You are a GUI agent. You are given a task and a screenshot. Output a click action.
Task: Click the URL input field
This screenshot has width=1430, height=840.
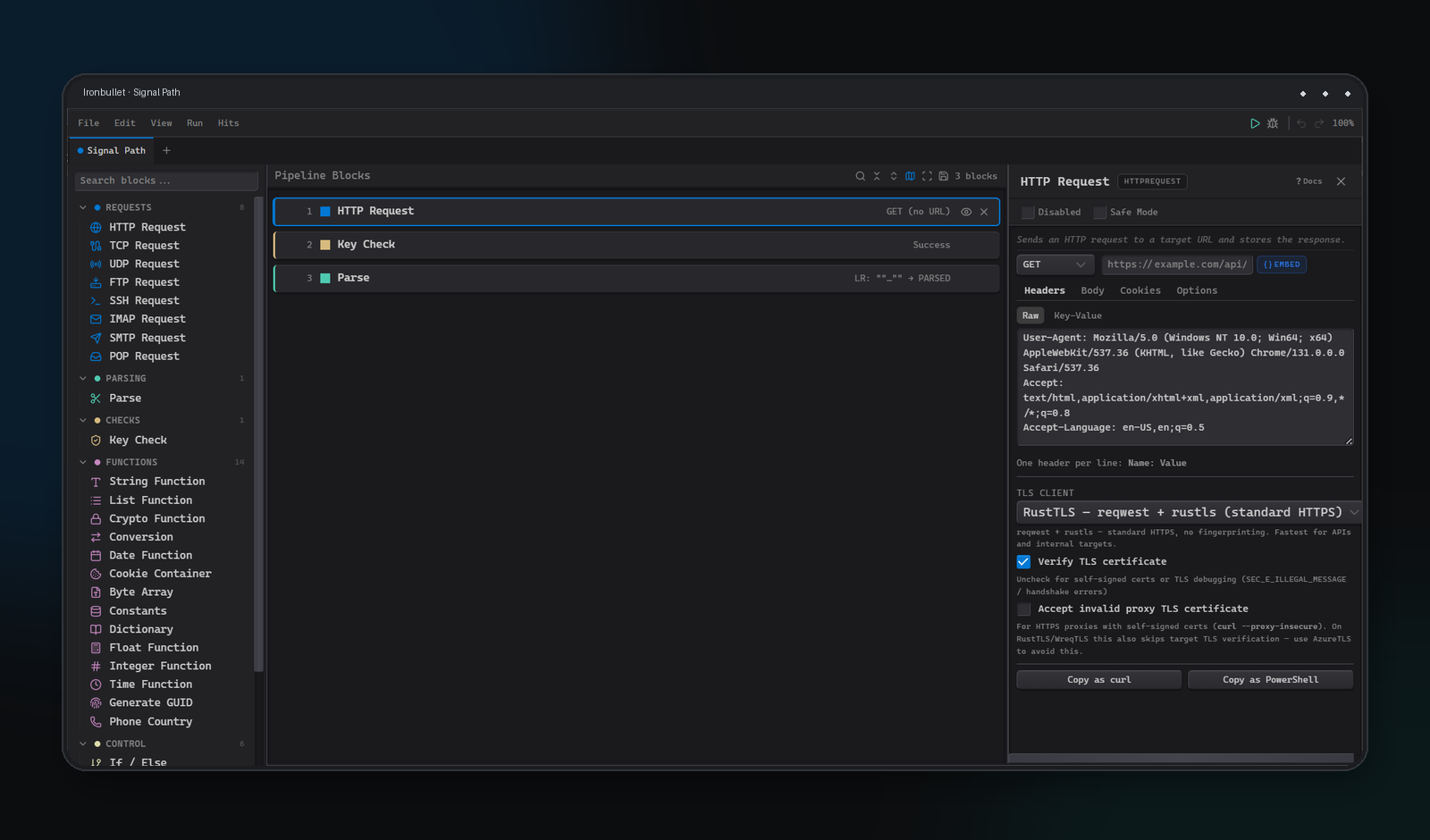pos(1177,265)
